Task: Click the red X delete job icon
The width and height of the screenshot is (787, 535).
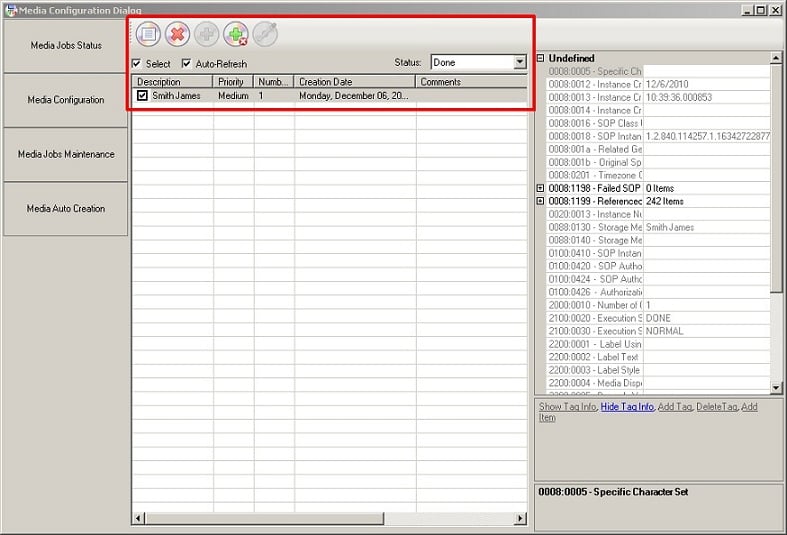Action: [177, 34]
